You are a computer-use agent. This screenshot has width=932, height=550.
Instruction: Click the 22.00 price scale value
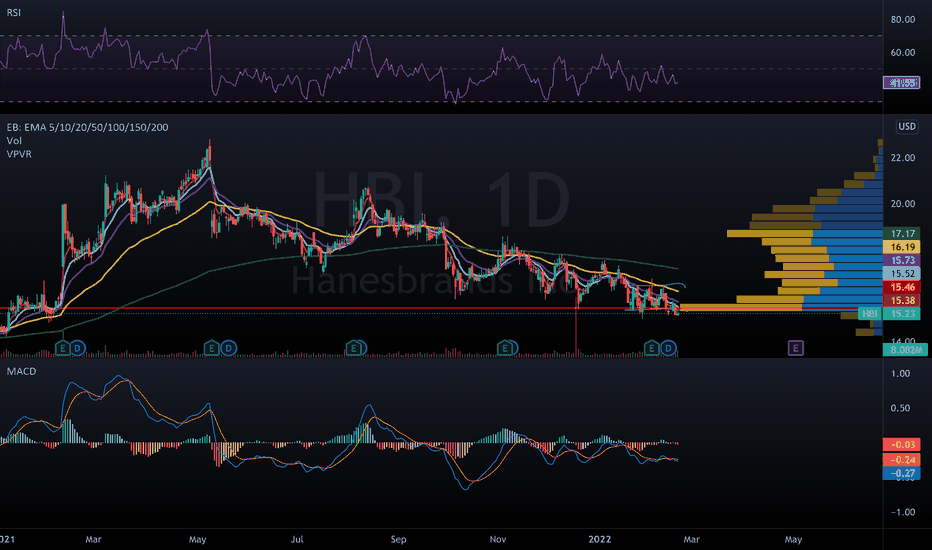pos(902,158)
